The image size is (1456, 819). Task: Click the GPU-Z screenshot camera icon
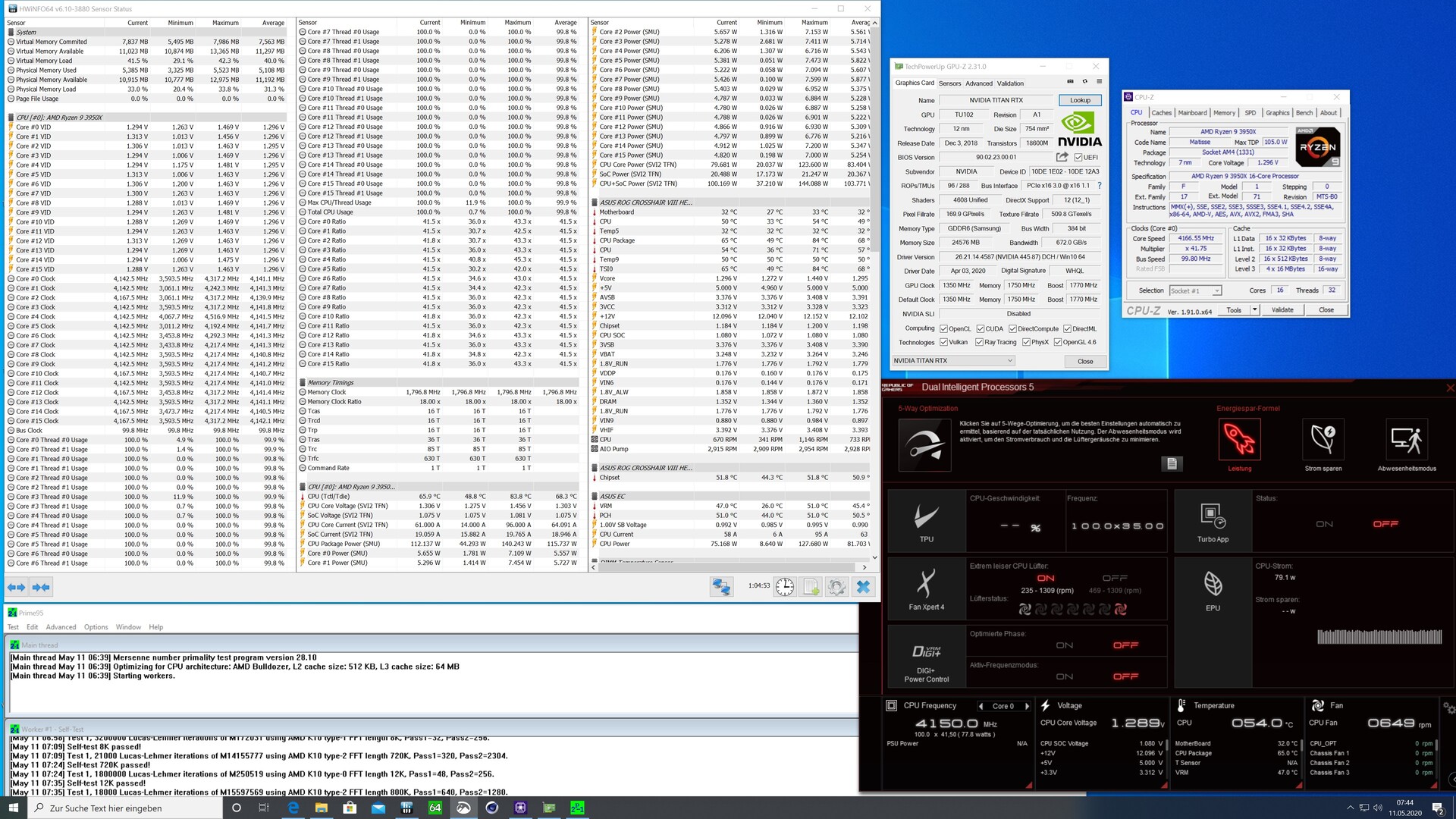(1070, 82)
